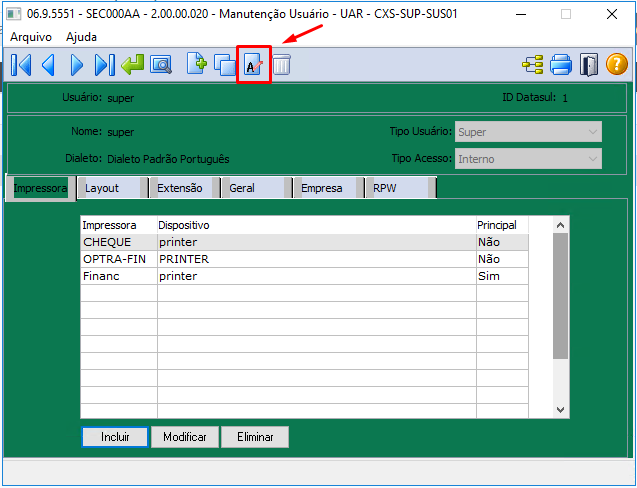637x488 pixels.
Task: Click the Dispositivo column header
Action: 317,225
